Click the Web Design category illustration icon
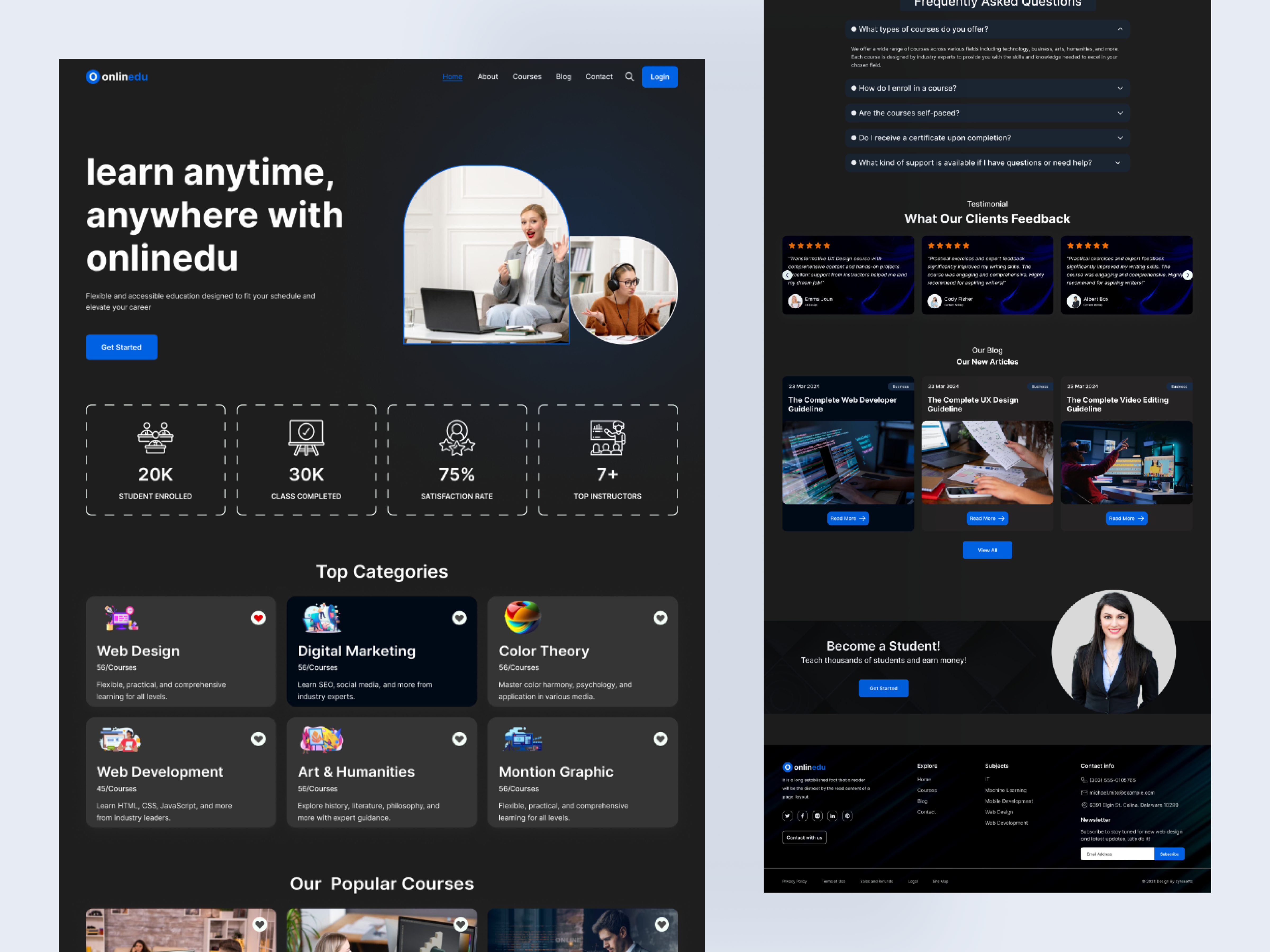Image resolution: width=1270 pixels, height=952 pixels. (x=122, y=618)
